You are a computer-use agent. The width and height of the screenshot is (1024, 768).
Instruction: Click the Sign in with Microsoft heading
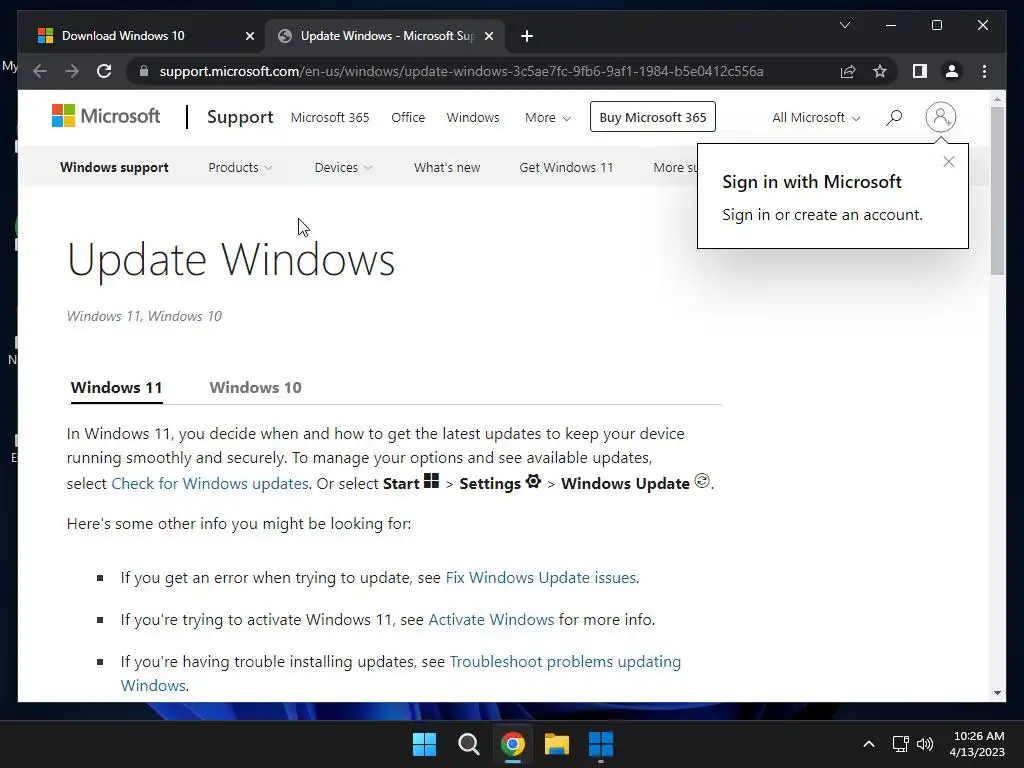point(812,182)
